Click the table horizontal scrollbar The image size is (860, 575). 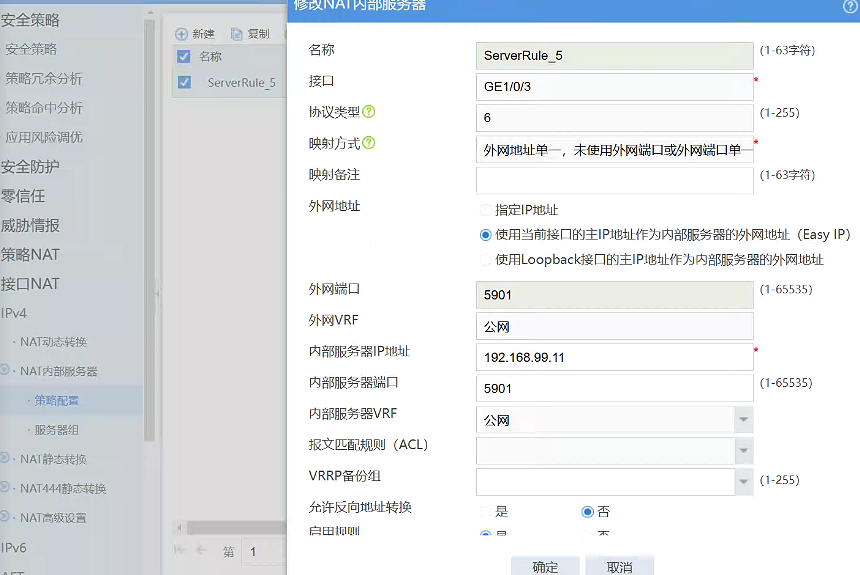point(236,528)
